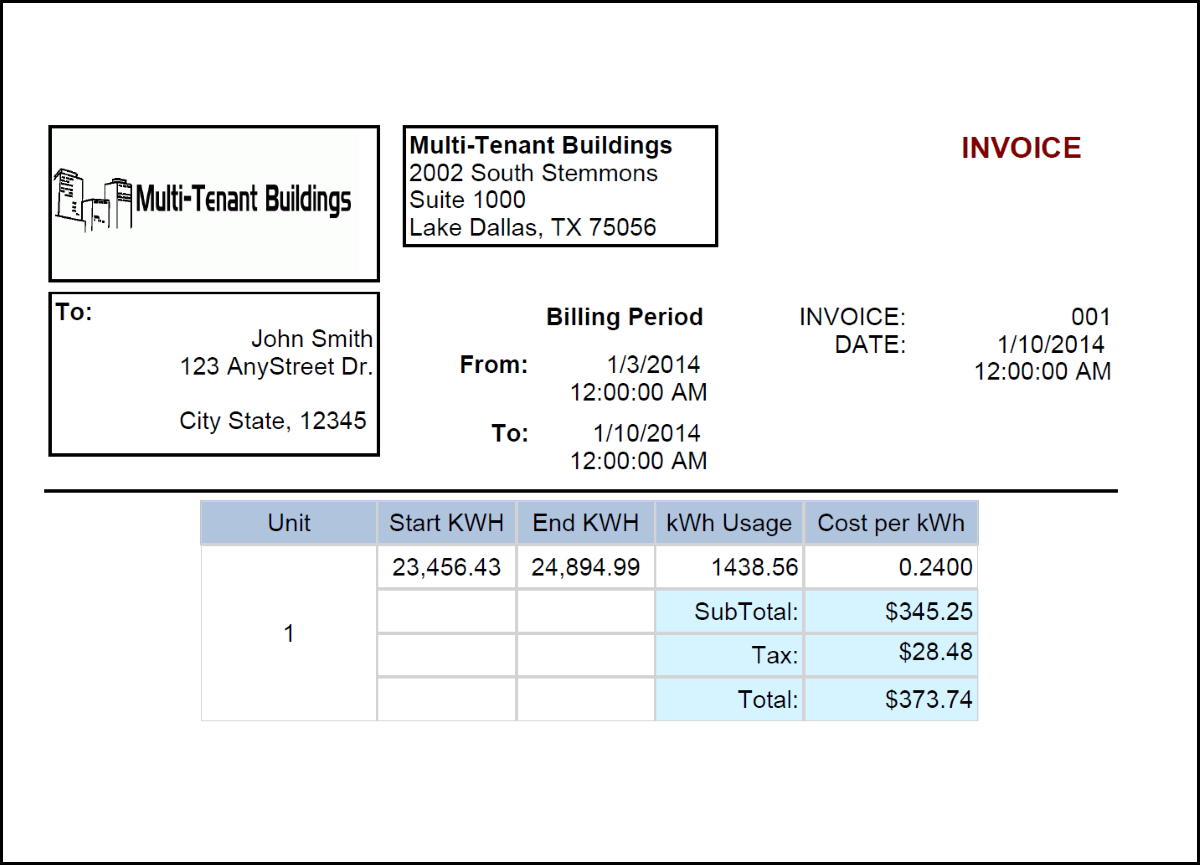Click the cost rate cell 0.2400
This screenshot has width=1200, height=865.
[935, 568]
